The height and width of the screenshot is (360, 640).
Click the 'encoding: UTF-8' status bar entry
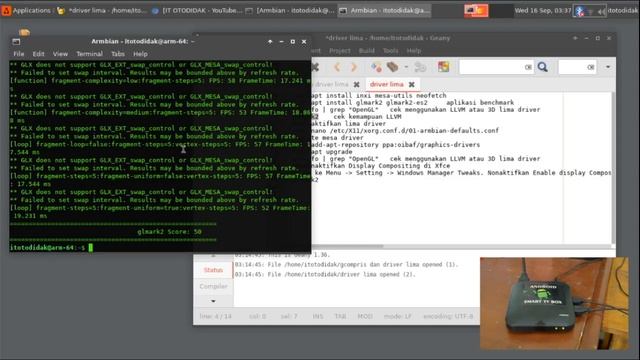pyautogui.click(x=448, y=316)
